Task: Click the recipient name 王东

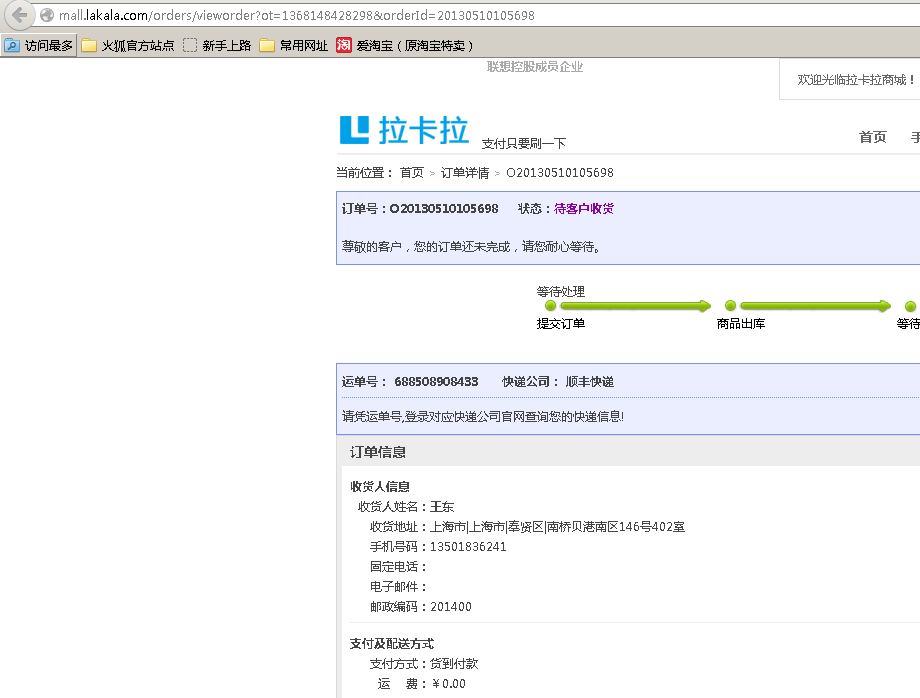Action: pyautogui.click(x=442, y=506)
